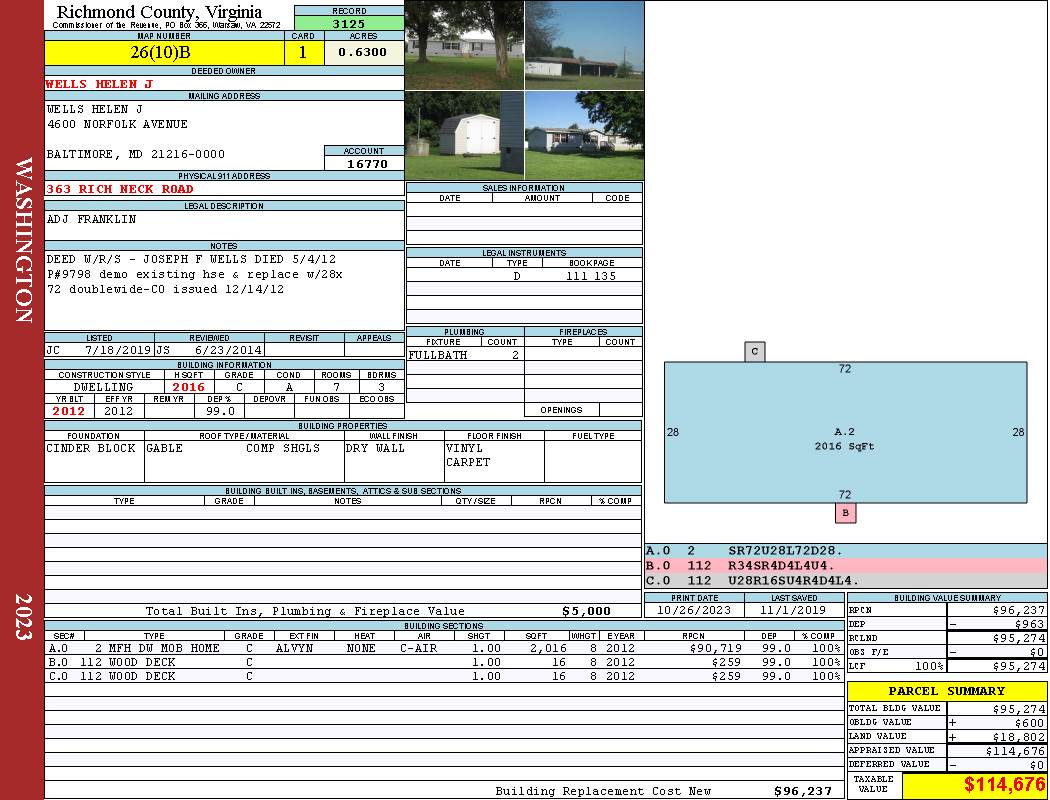Select the top-right carport photo

pos(584,45)
